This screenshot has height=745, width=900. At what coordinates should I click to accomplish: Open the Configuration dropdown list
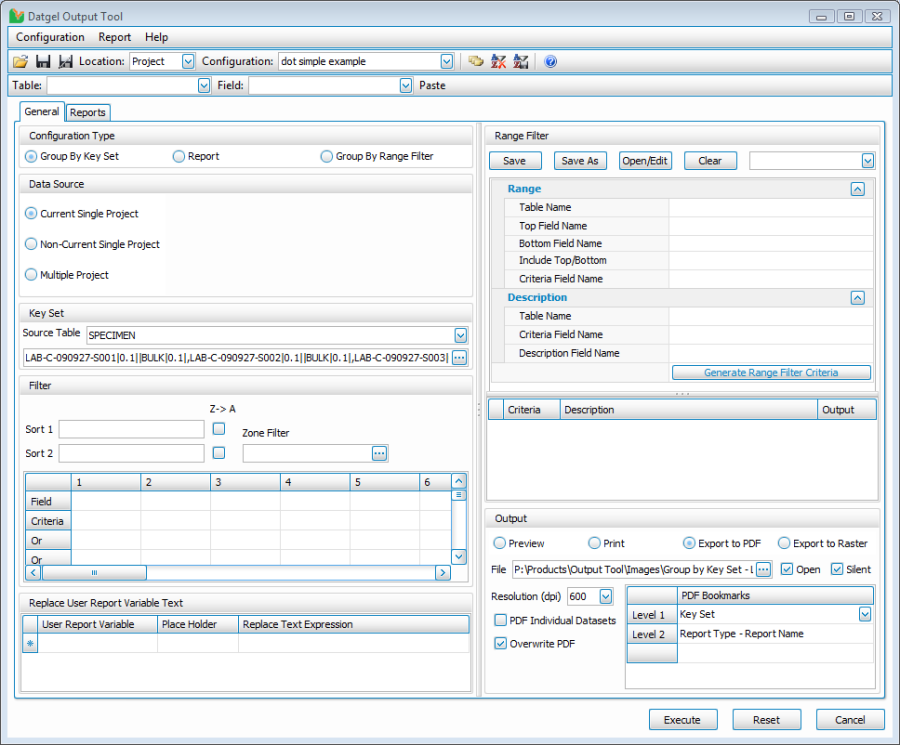(446, 61)
